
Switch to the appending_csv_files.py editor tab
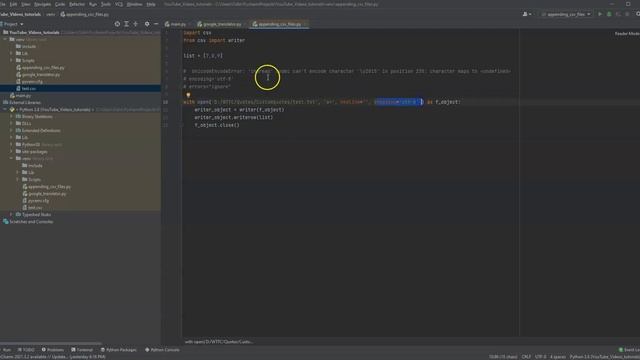[279, 24]
